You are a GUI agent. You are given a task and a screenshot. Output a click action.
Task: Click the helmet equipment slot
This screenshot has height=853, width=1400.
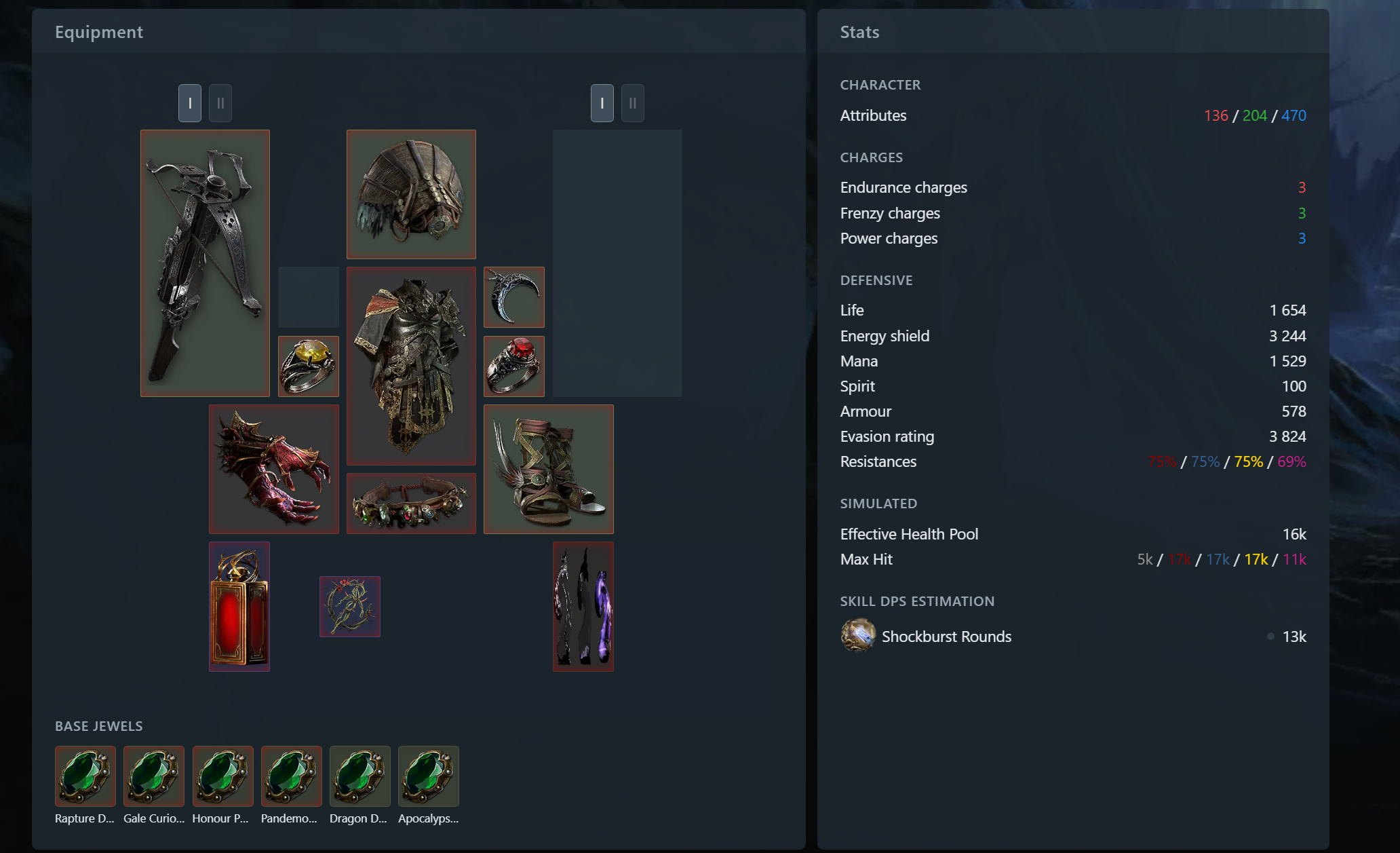pos(411,194)
